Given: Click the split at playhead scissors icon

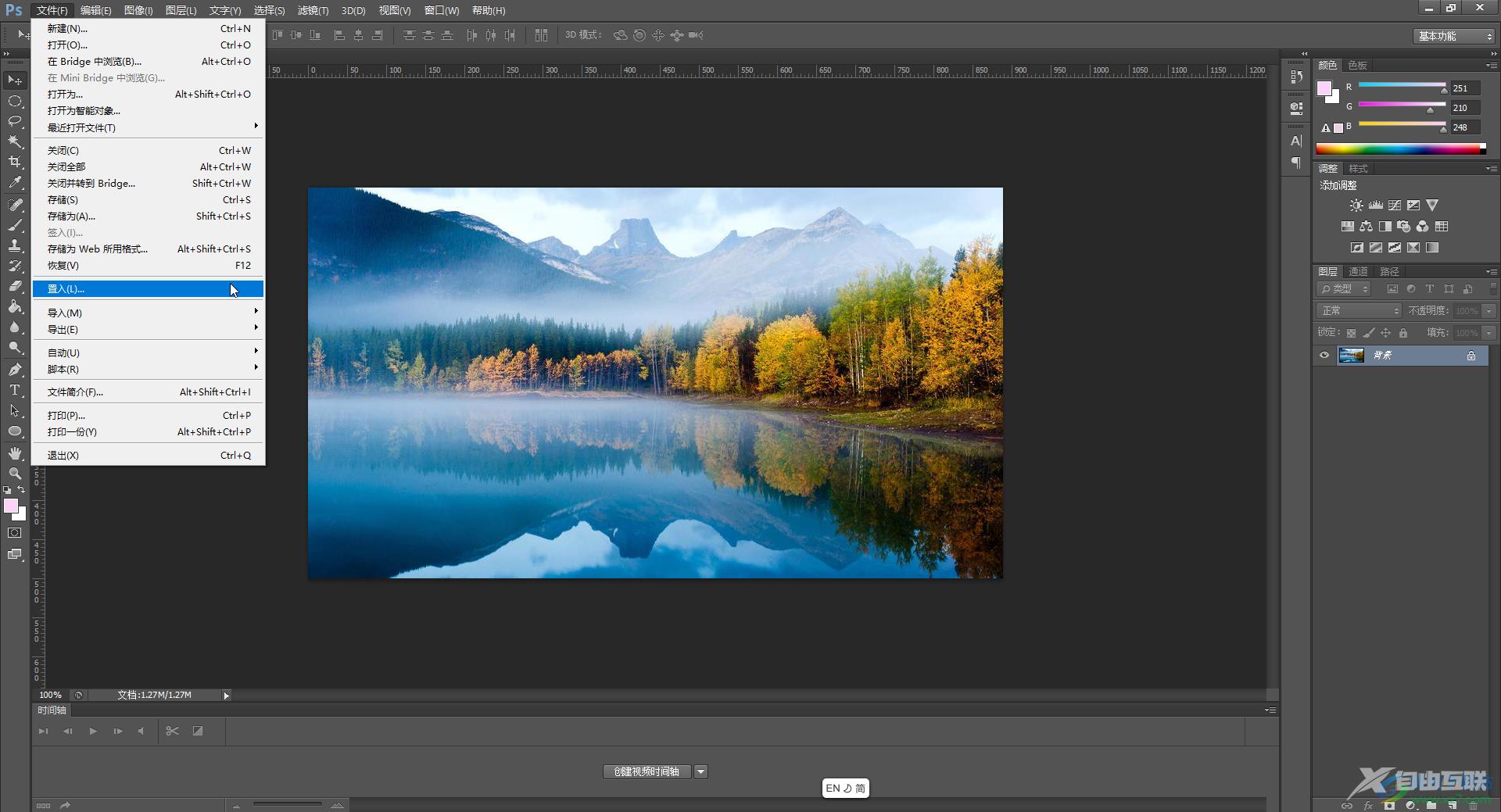Looking at the screenshot, I should coord(172,732).
